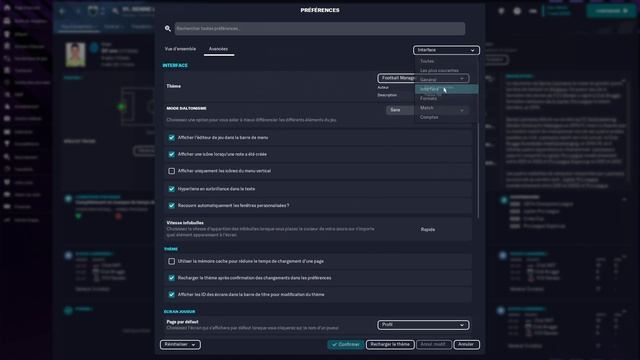Click the ÉCRAN JOUEUR section header
Image resolution: width=640 pixels, height=360 pixels.
(x=180, y=311)
